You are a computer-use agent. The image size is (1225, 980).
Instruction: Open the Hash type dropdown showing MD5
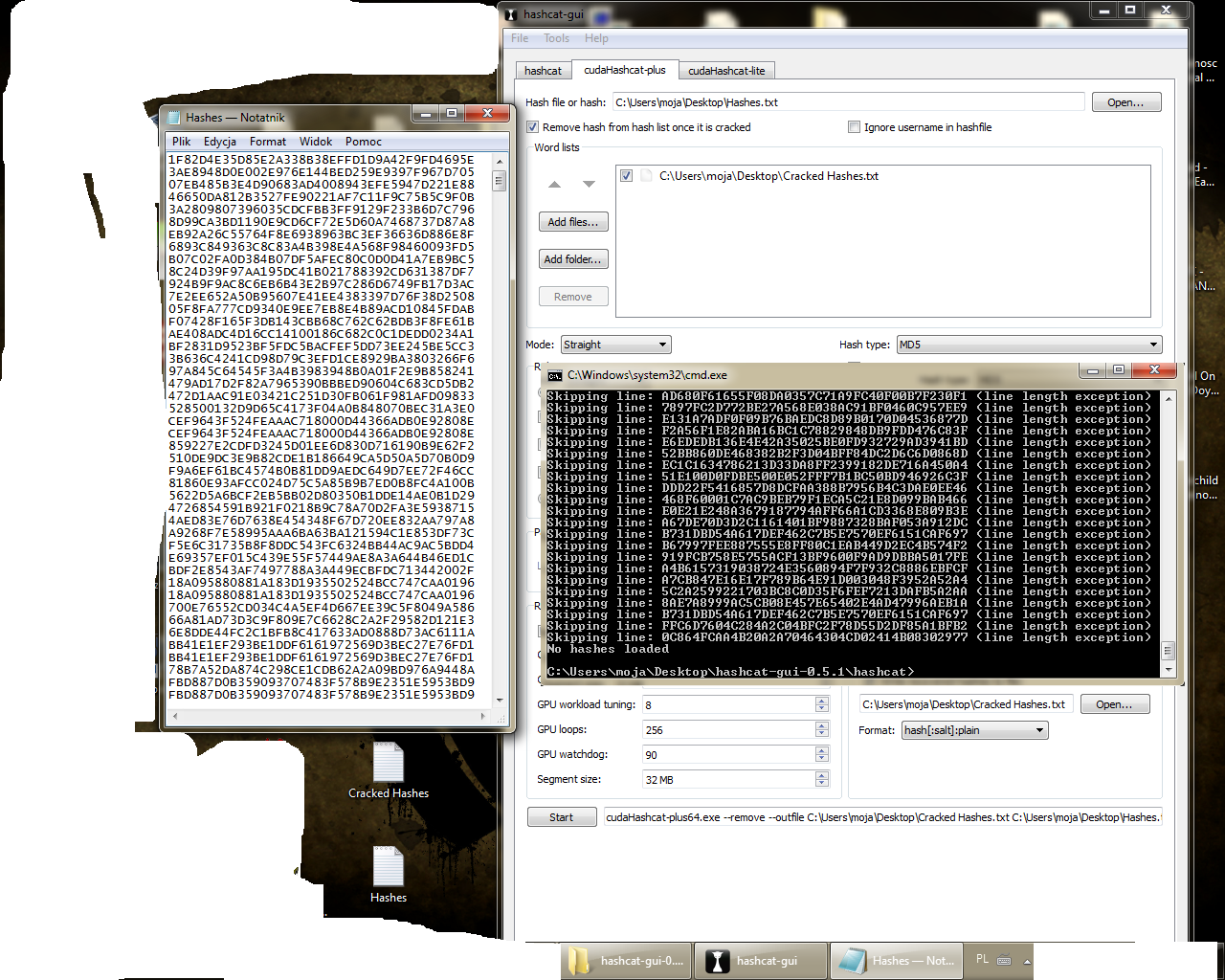point(1029,345)
